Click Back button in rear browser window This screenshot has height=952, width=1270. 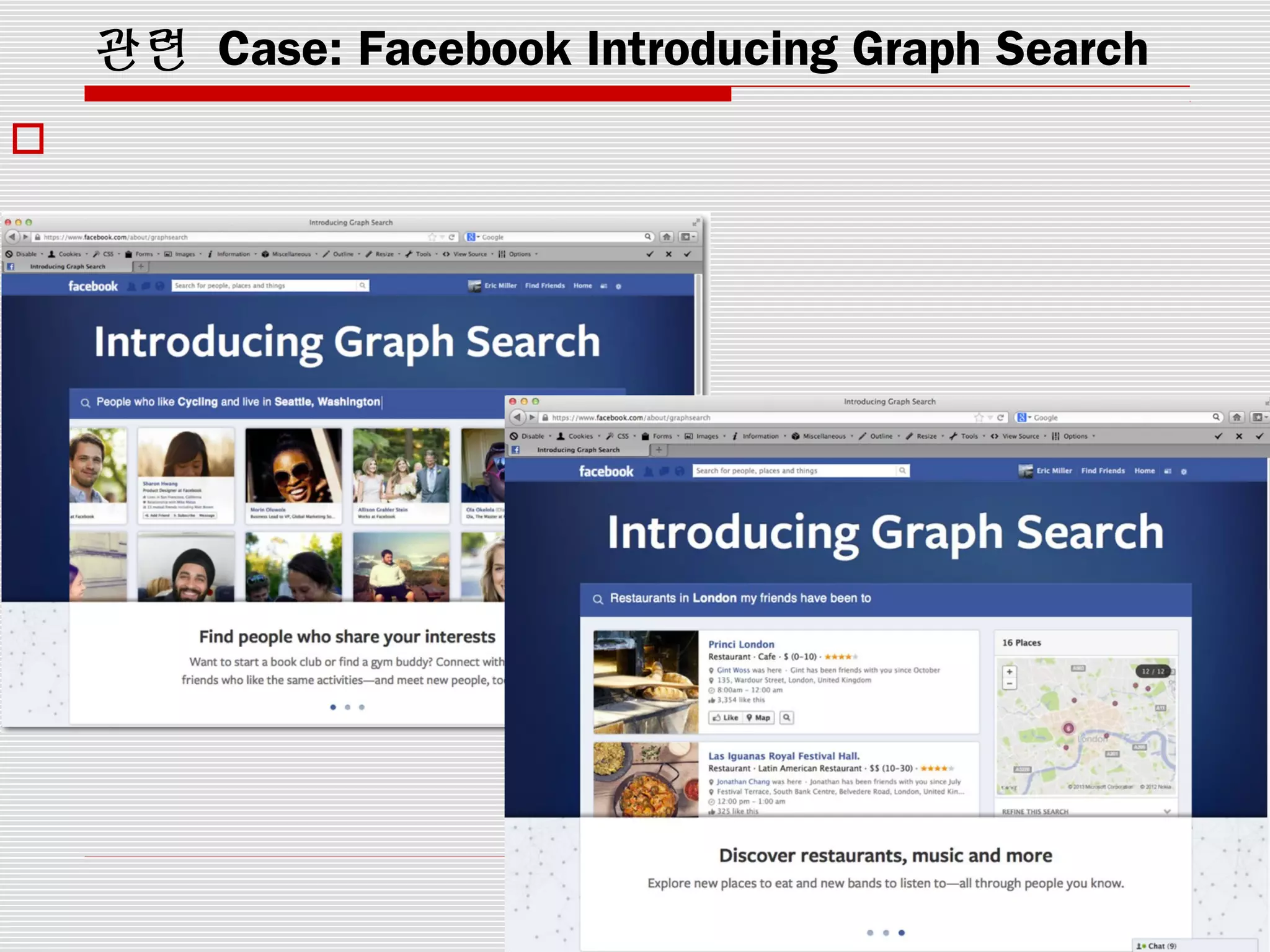point(12,237)
